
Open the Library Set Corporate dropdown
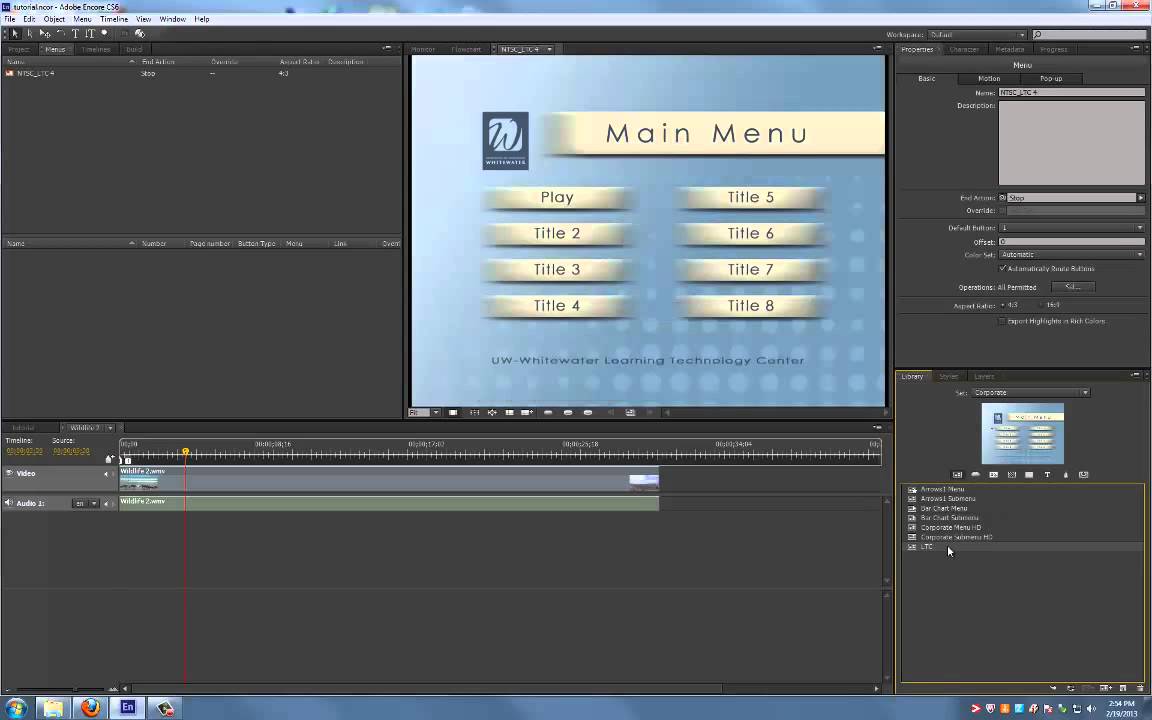click(1030, 392)
